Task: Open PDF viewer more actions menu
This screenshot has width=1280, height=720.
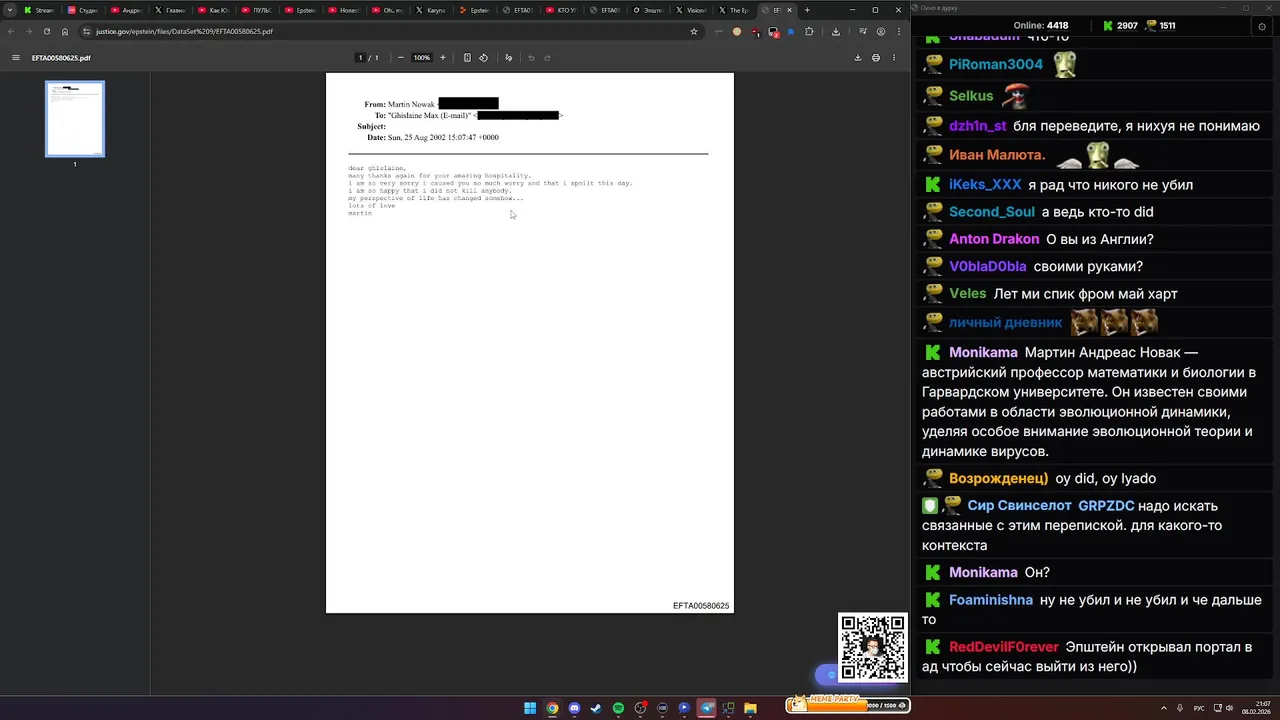Action: [x=894, y=58]
